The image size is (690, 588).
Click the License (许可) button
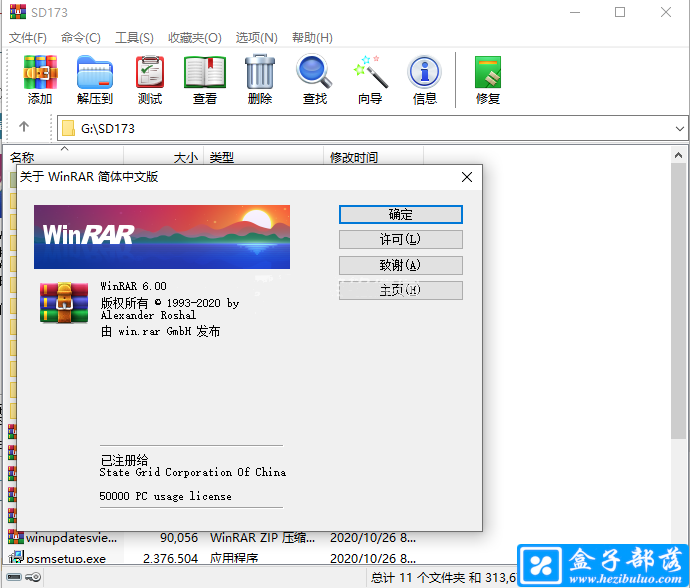[x=400, y=239]
